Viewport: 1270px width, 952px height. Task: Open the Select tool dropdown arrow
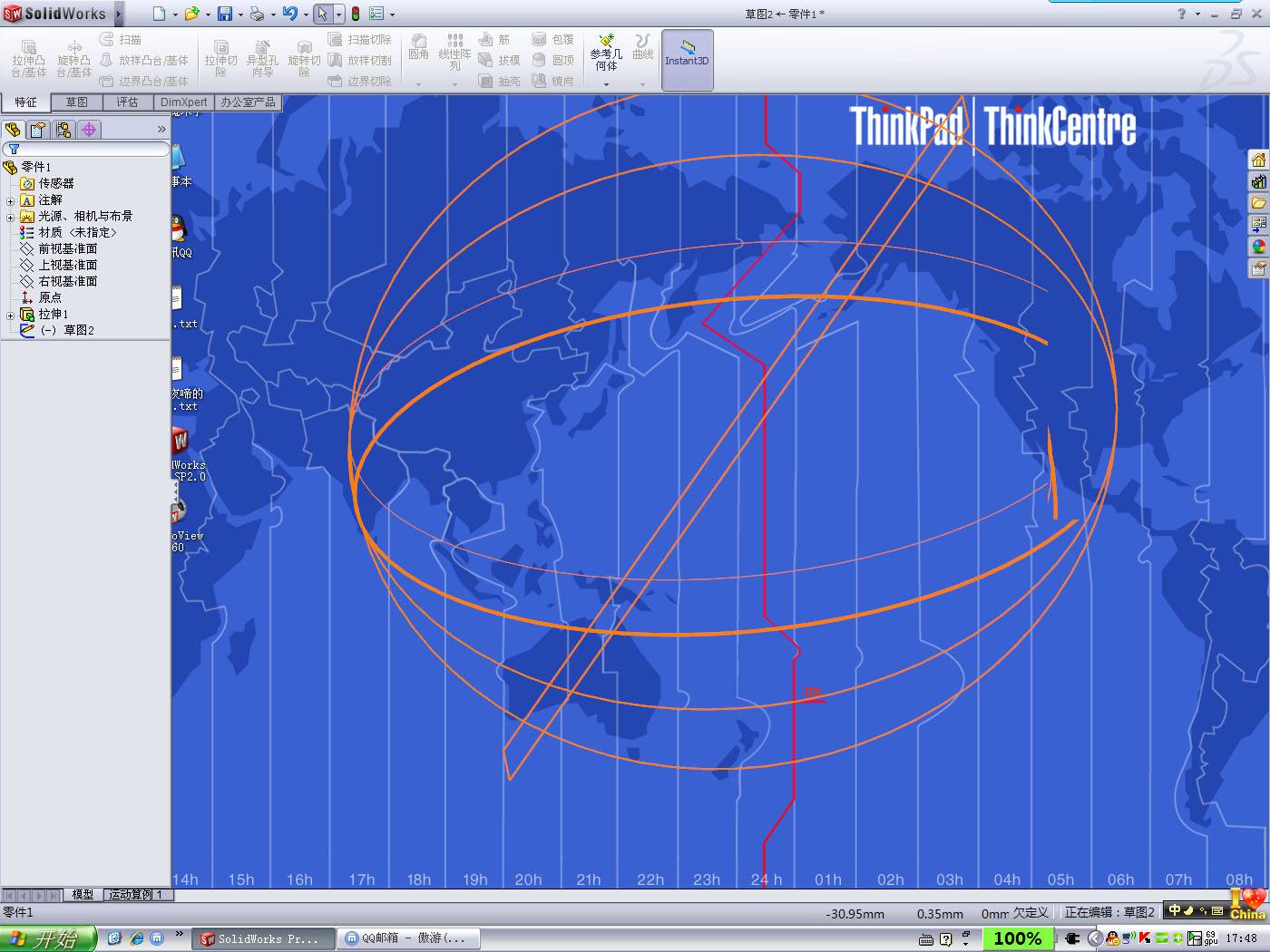coord(338,15)
